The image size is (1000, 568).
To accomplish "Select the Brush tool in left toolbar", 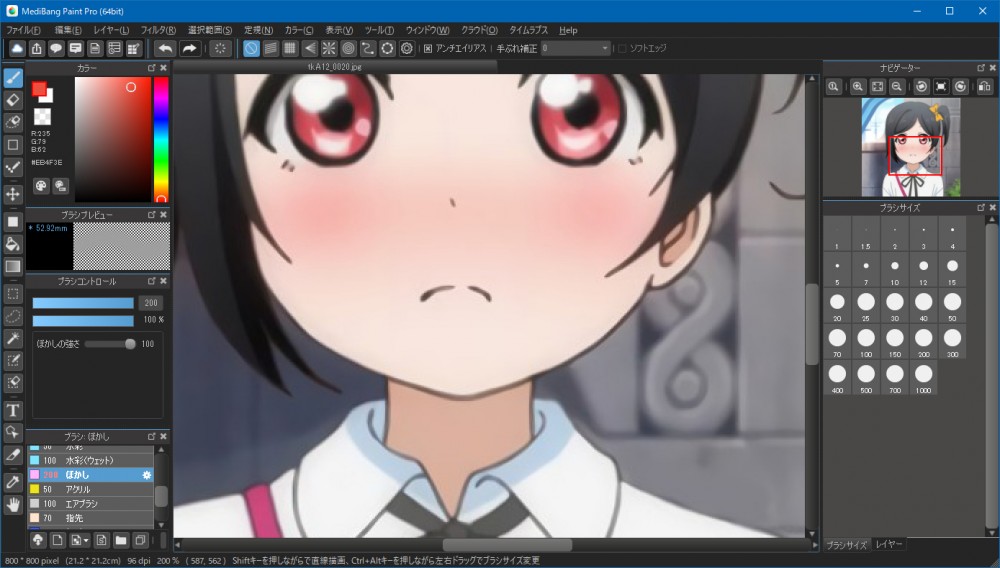I will click(x=13, y=78).
